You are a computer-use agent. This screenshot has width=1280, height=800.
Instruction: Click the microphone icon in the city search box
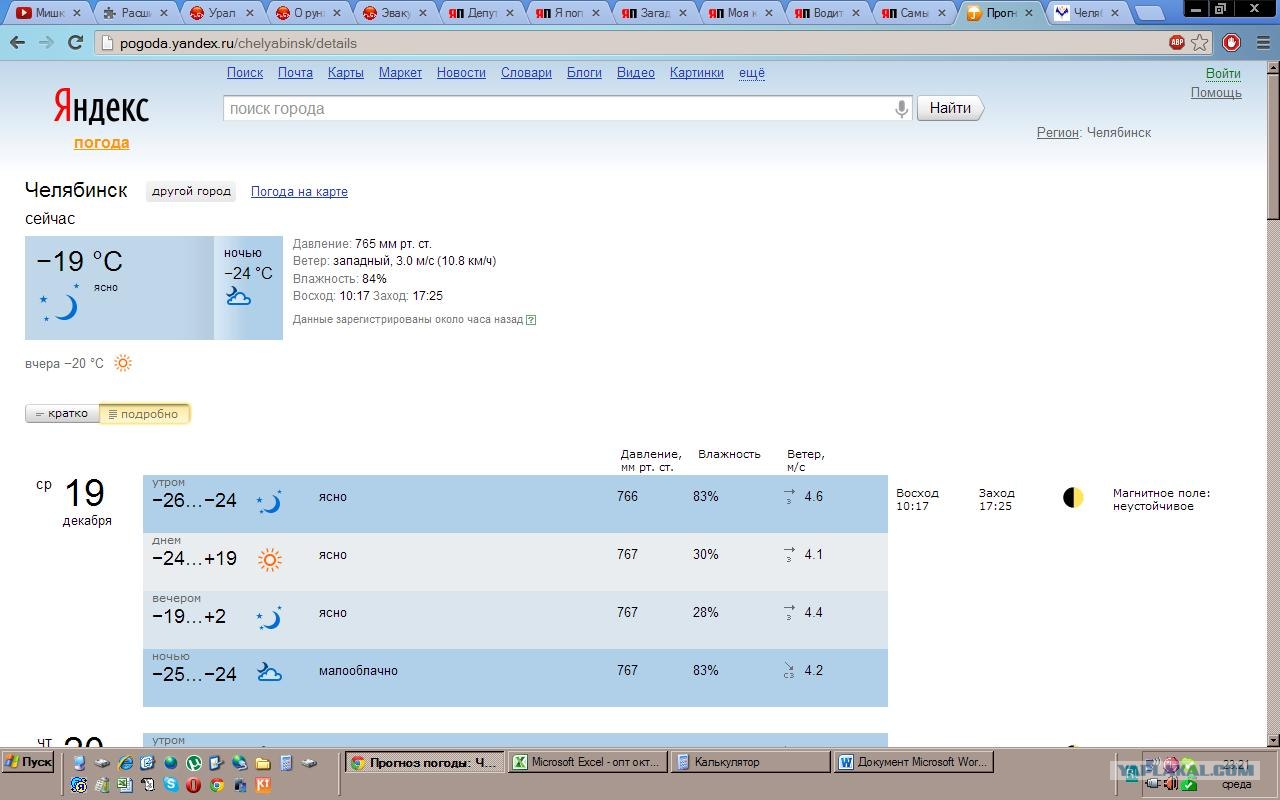tap(901, 109)
